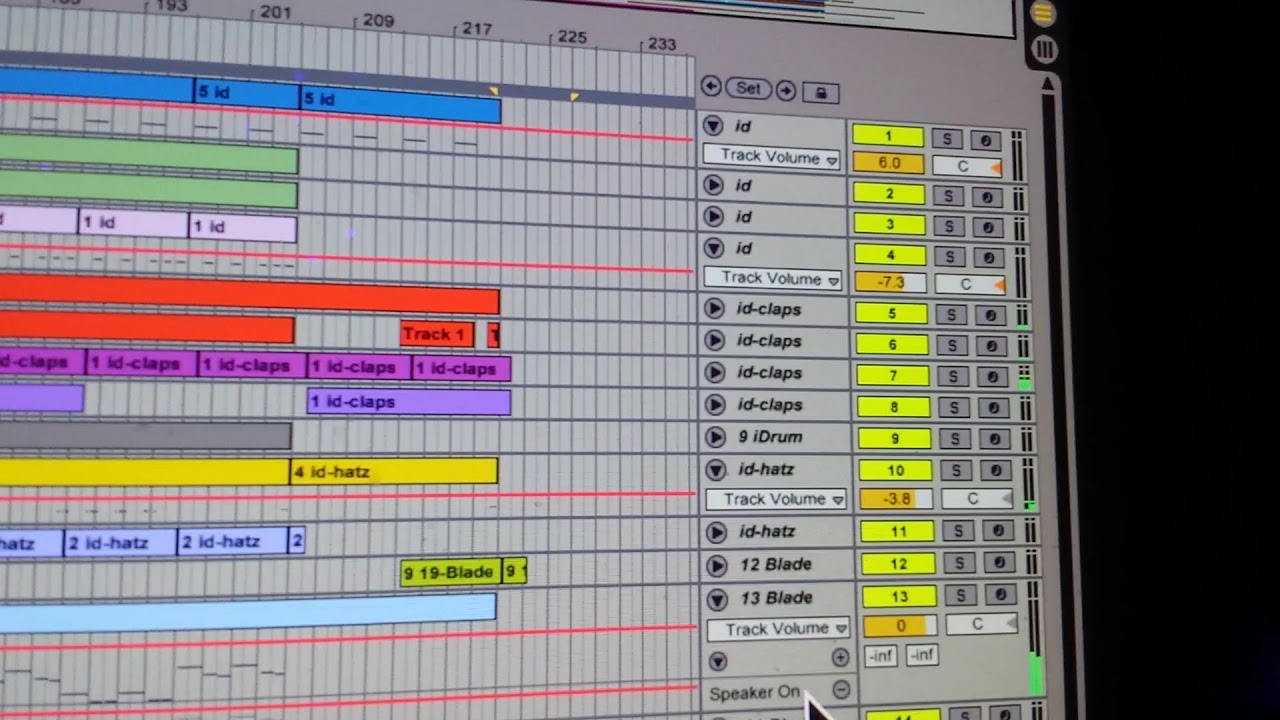Viewport: 1280px width, 720px height.
Task: Solo track 5 with S button
Action: click(951, 315)
